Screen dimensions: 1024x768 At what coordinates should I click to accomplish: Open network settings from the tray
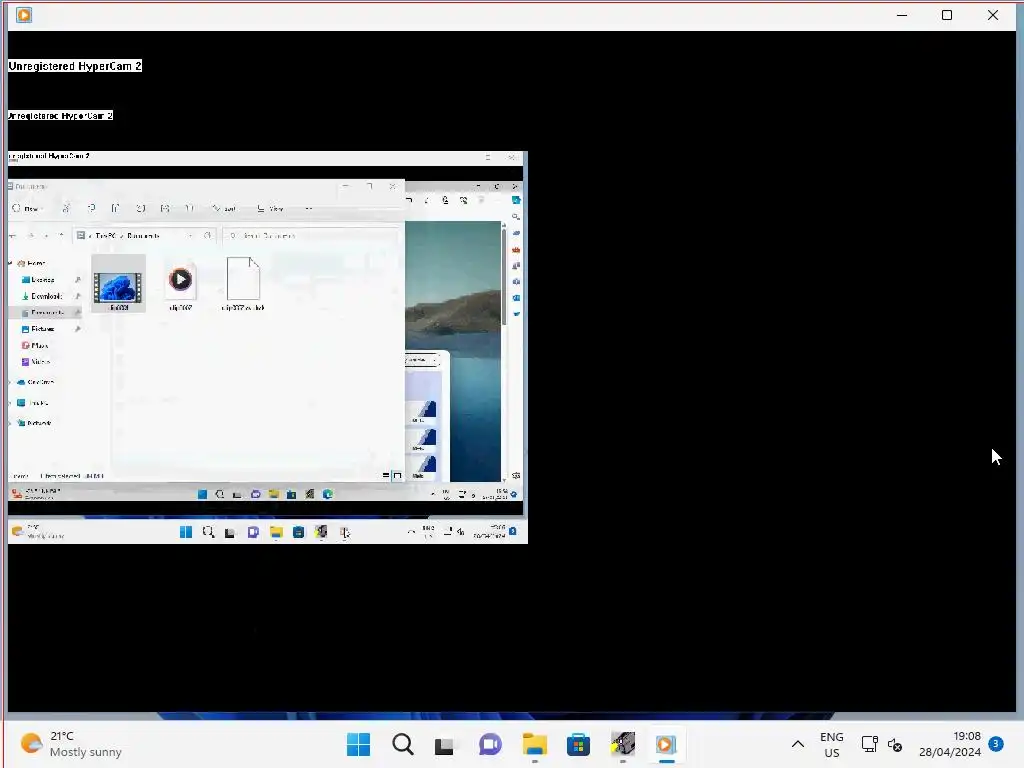869,744
